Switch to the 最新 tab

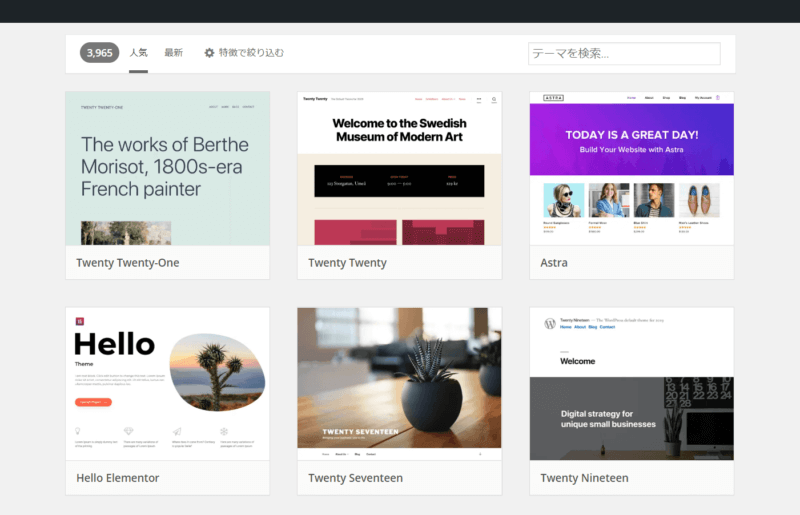coord(174,53)
